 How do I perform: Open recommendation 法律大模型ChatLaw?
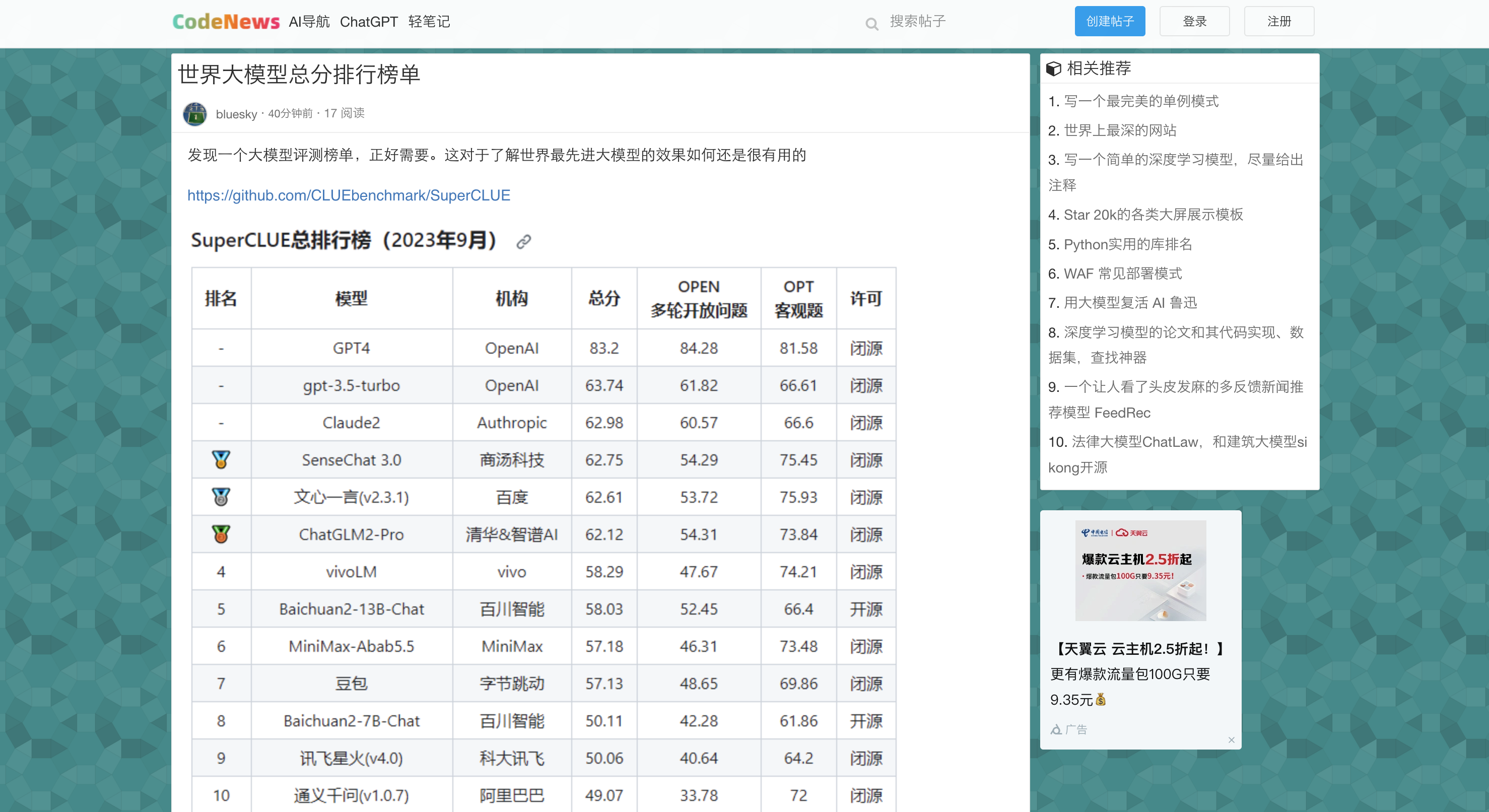point(1177,454)
